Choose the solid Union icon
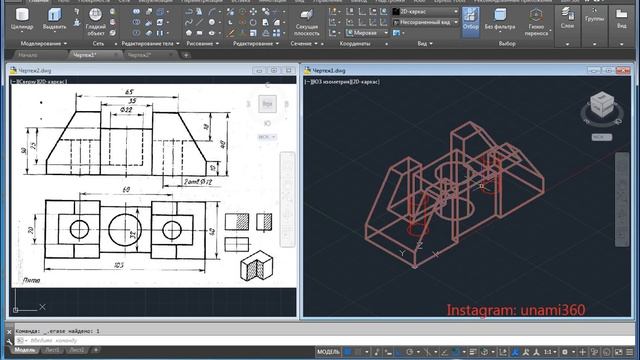 pos(136,12)
